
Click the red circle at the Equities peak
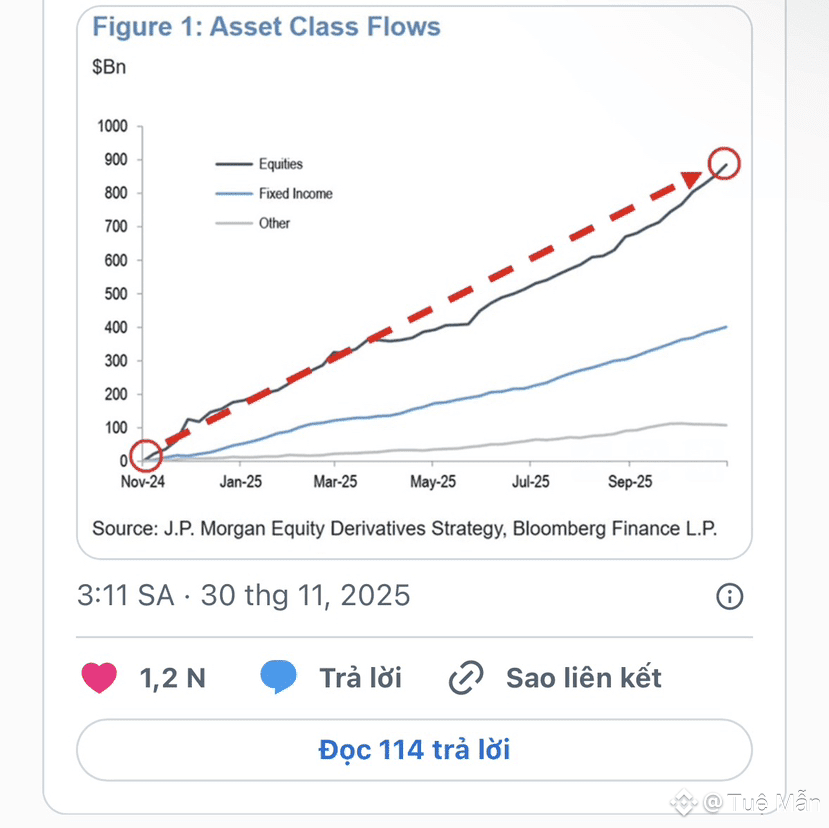(x=724, y=163)
